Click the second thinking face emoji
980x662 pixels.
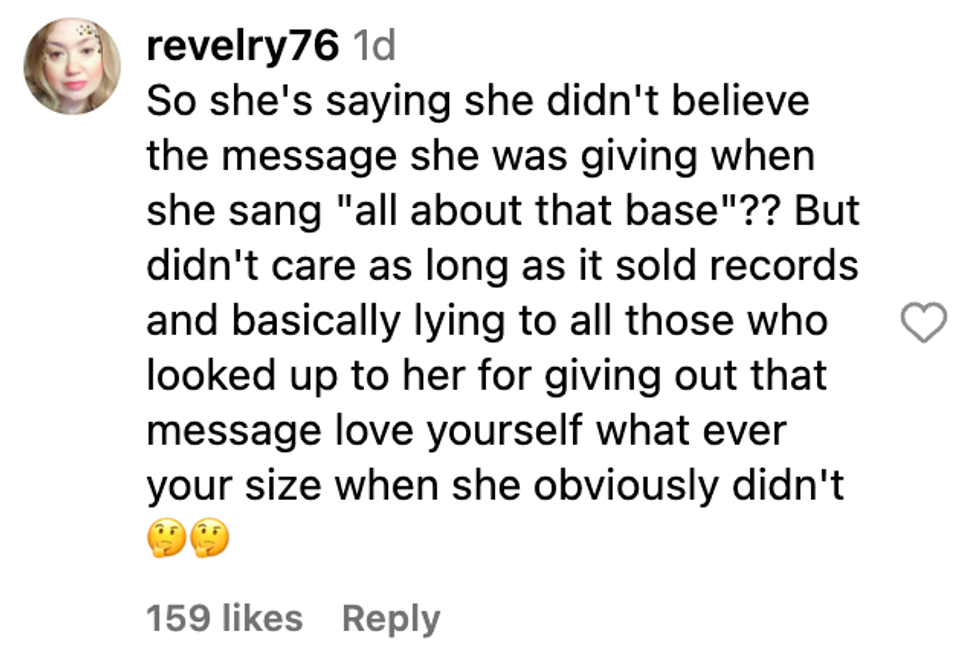tap(209, 541)
